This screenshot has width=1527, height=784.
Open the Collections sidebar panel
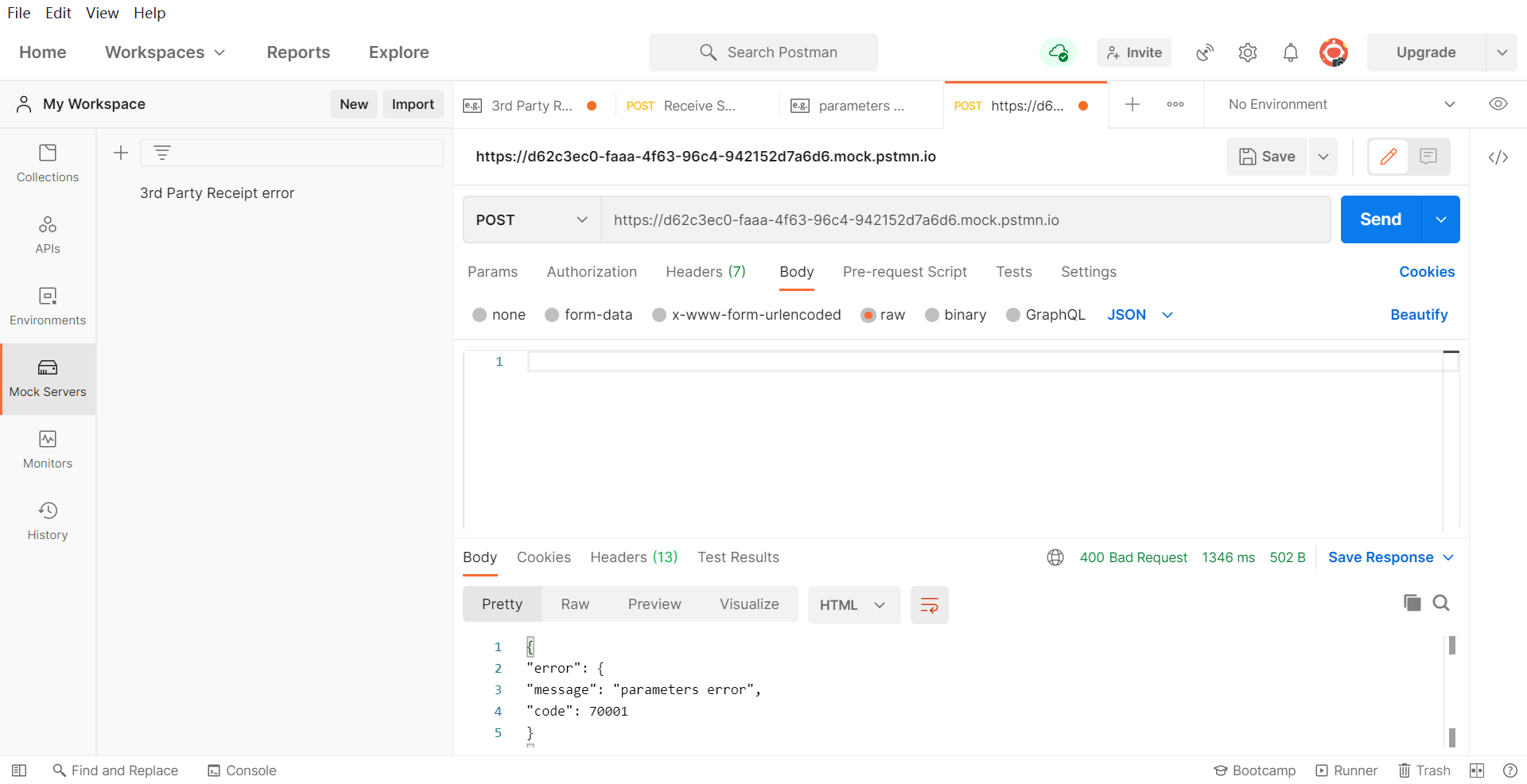coord(48,164)
